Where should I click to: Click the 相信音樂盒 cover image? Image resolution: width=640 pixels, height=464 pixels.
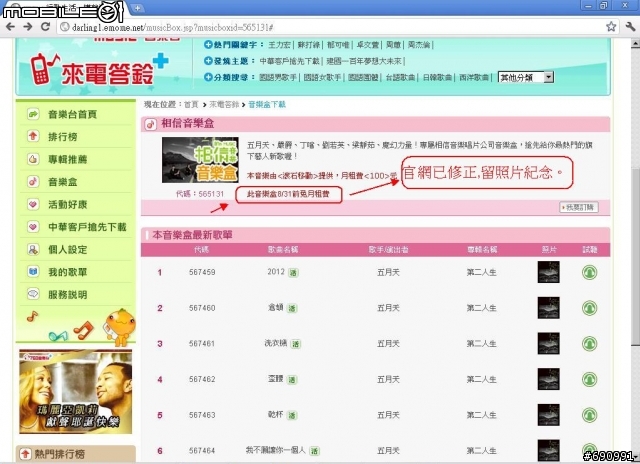pos(200,160)
